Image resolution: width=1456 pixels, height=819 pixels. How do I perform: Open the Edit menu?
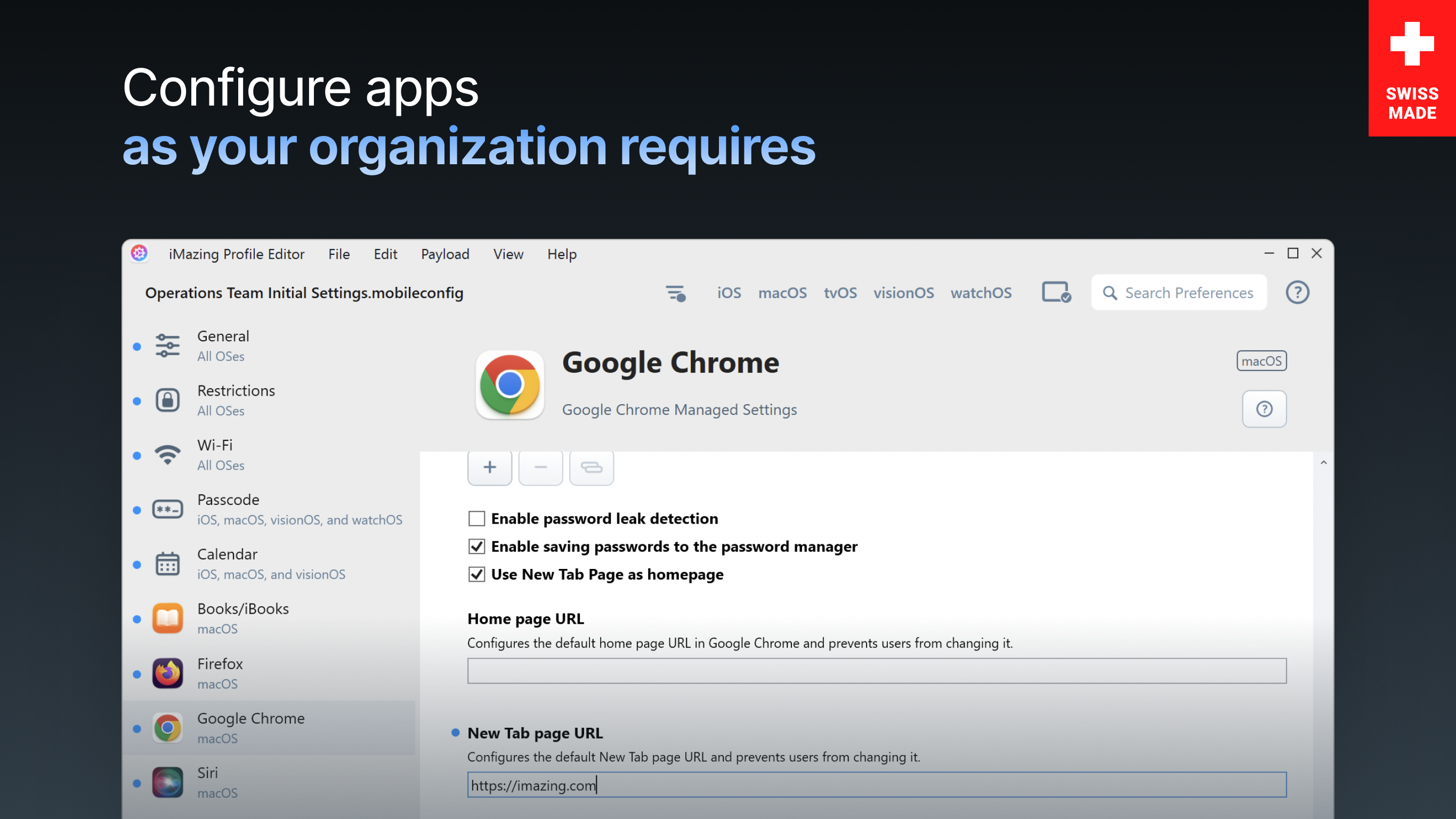pyautogui.click(x=385, y=254)
